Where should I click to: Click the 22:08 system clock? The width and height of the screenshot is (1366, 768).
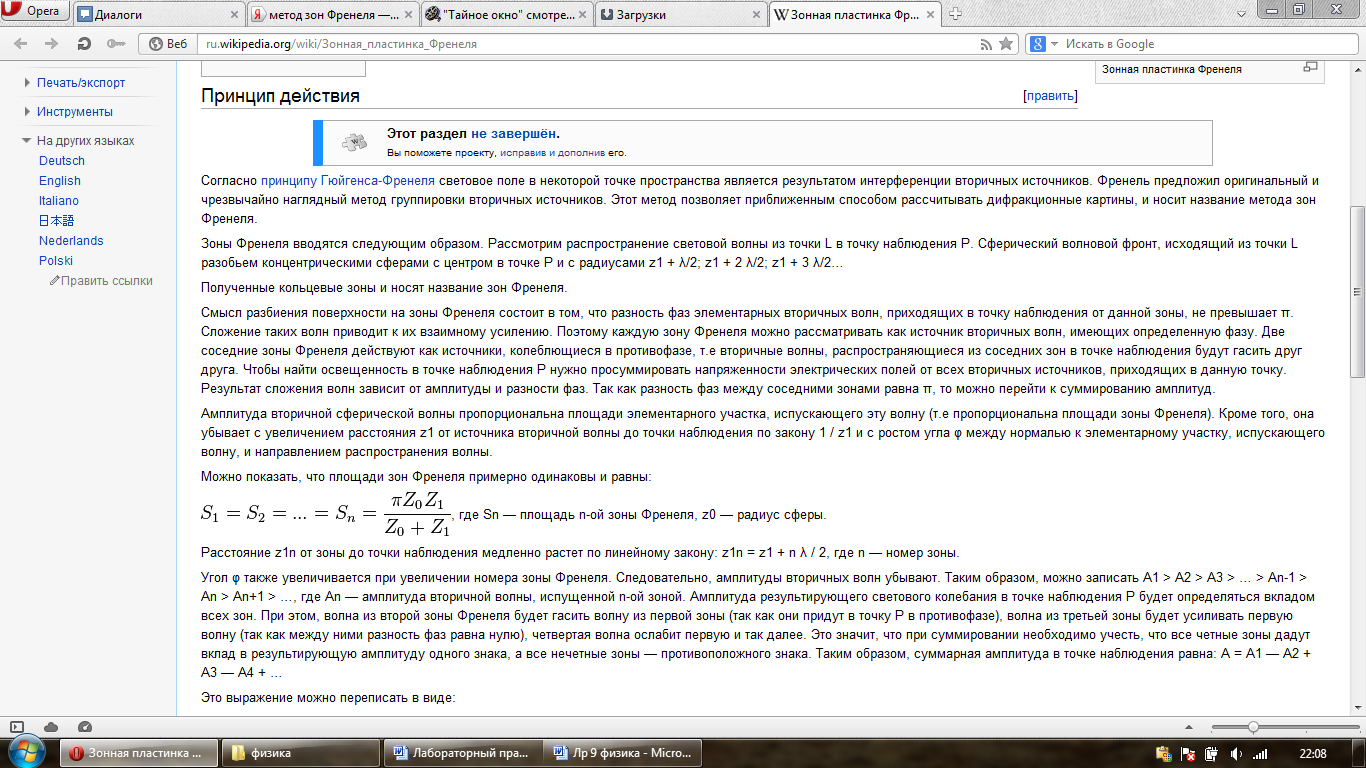(1313, 753)
